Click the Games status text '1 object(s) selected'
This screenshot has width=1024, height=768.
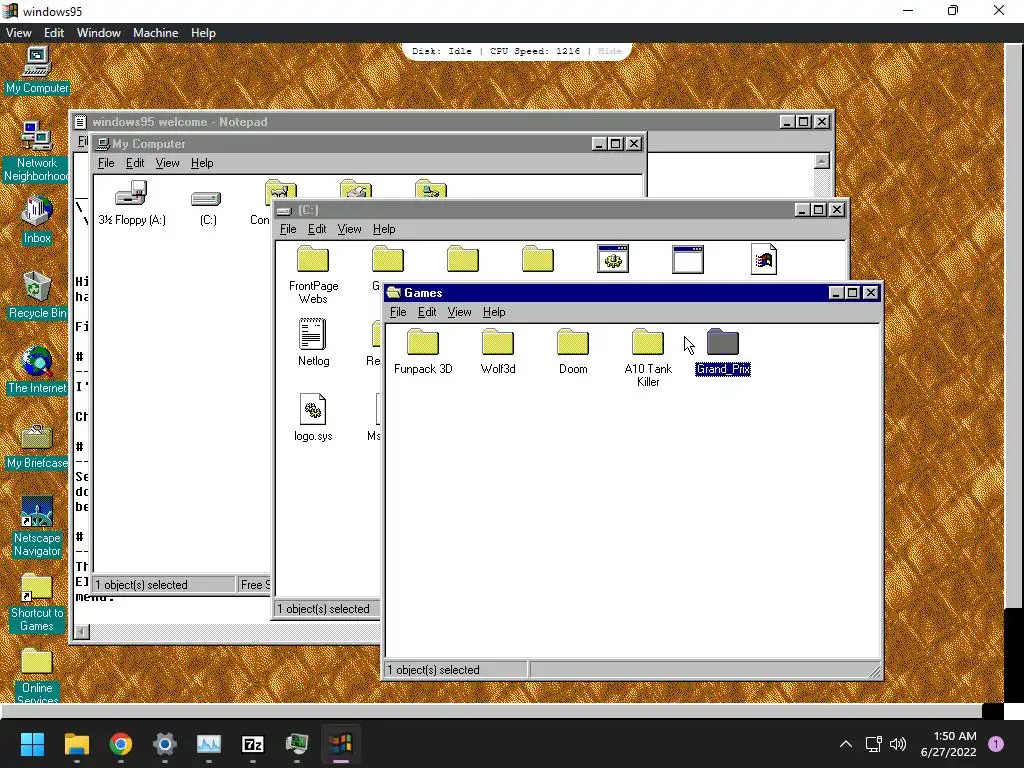pyautogui.click(x=434, y=670)
